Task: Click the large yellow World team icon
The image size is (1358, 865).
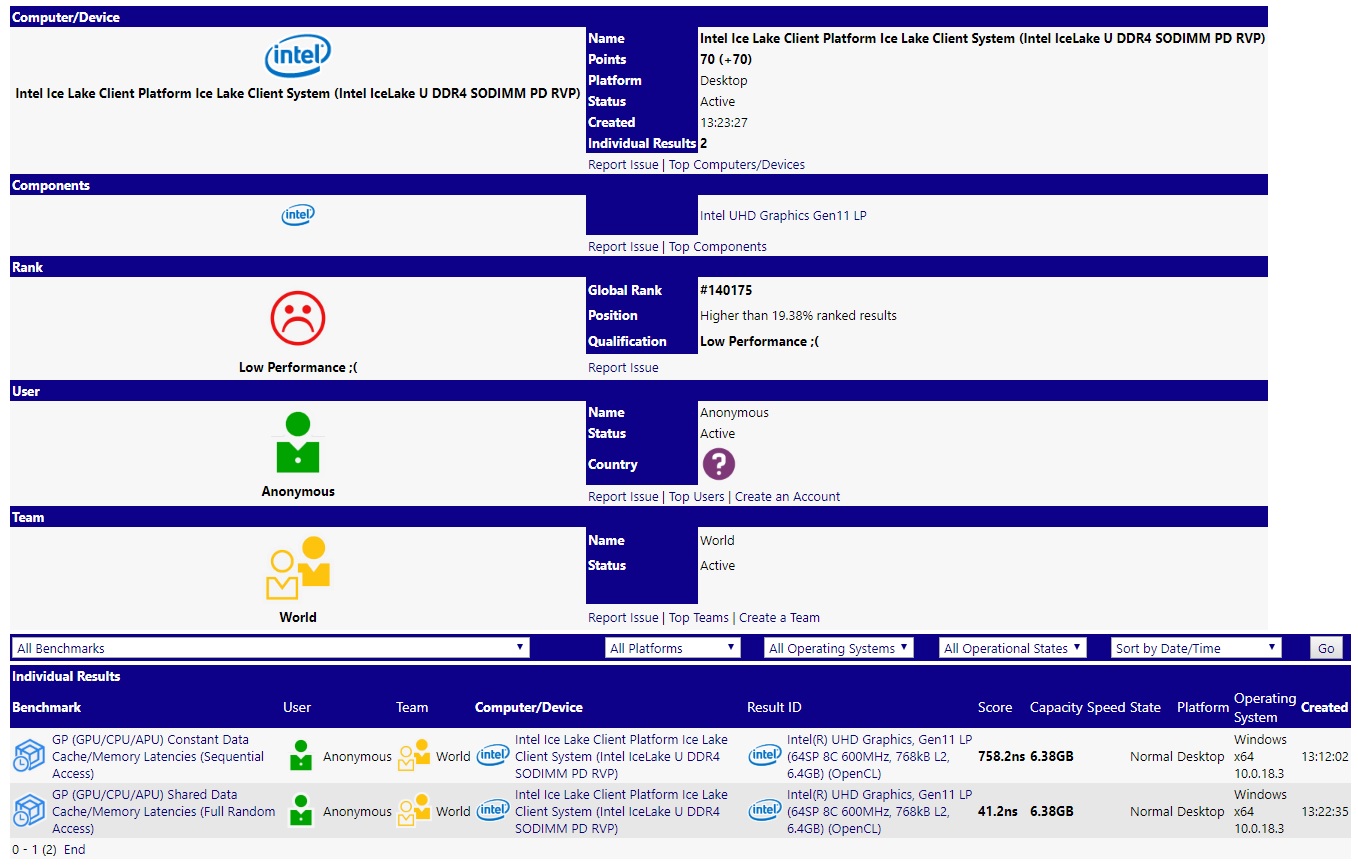Action: coord(298,568)
